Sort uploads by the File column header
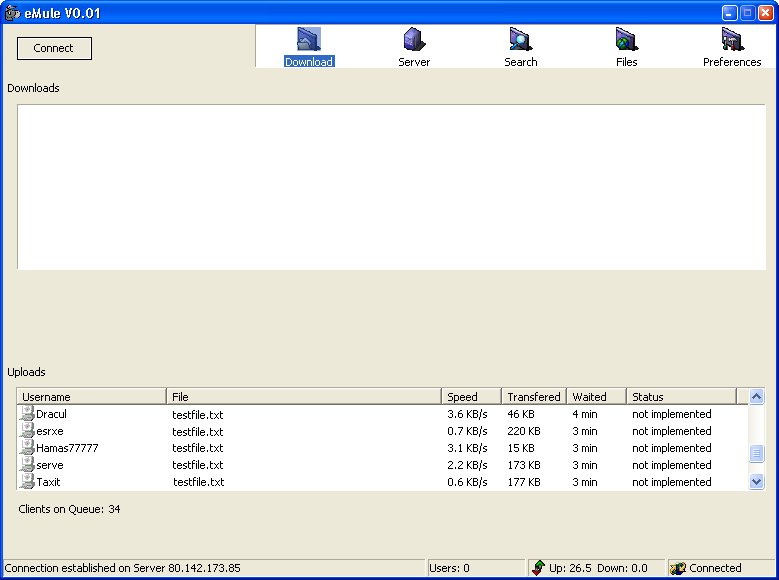This screenshot has height=580, width=779. [x=304, y=397]
